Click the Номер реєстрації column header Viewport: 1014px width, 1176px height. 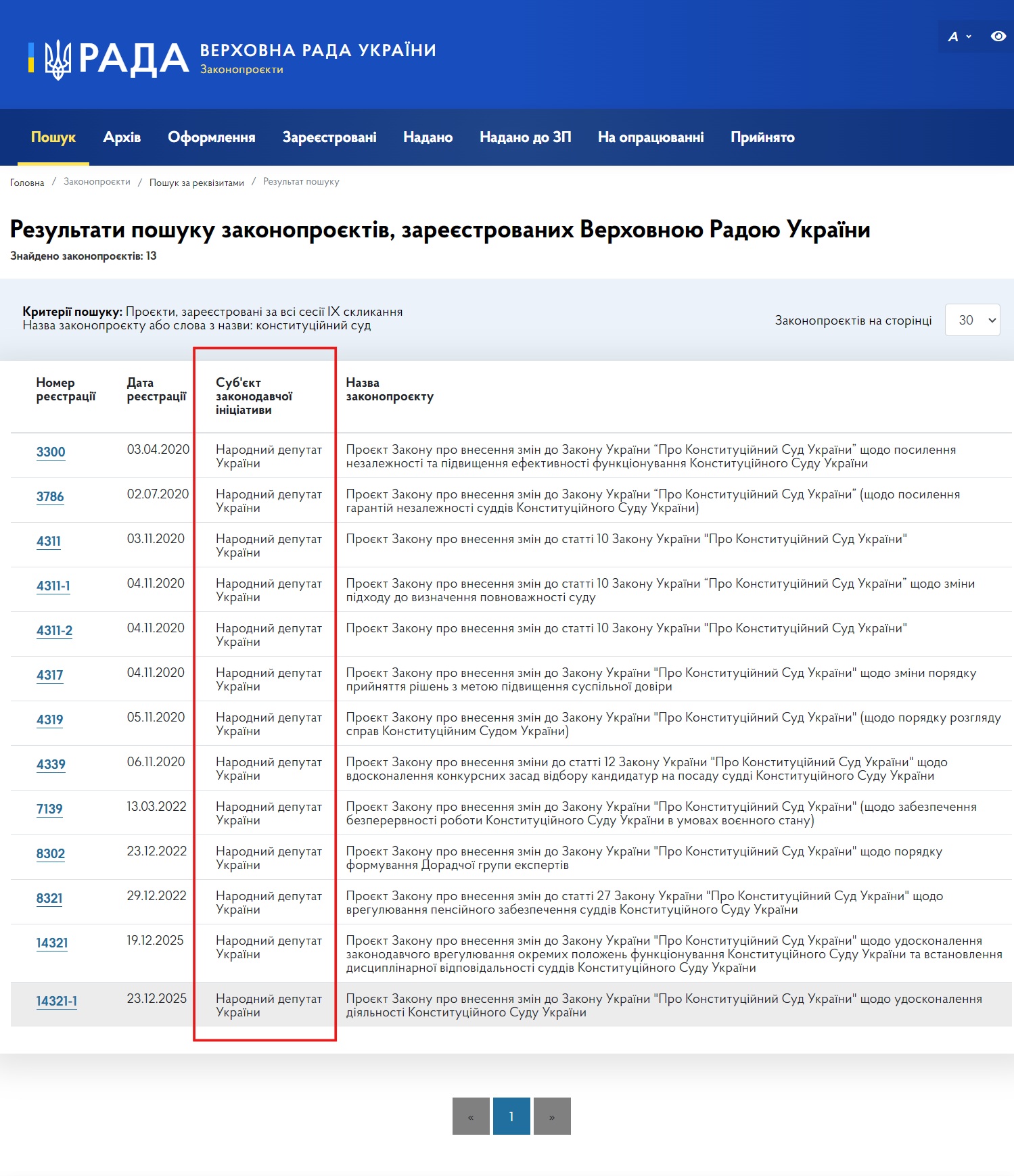tap(66, 390)
